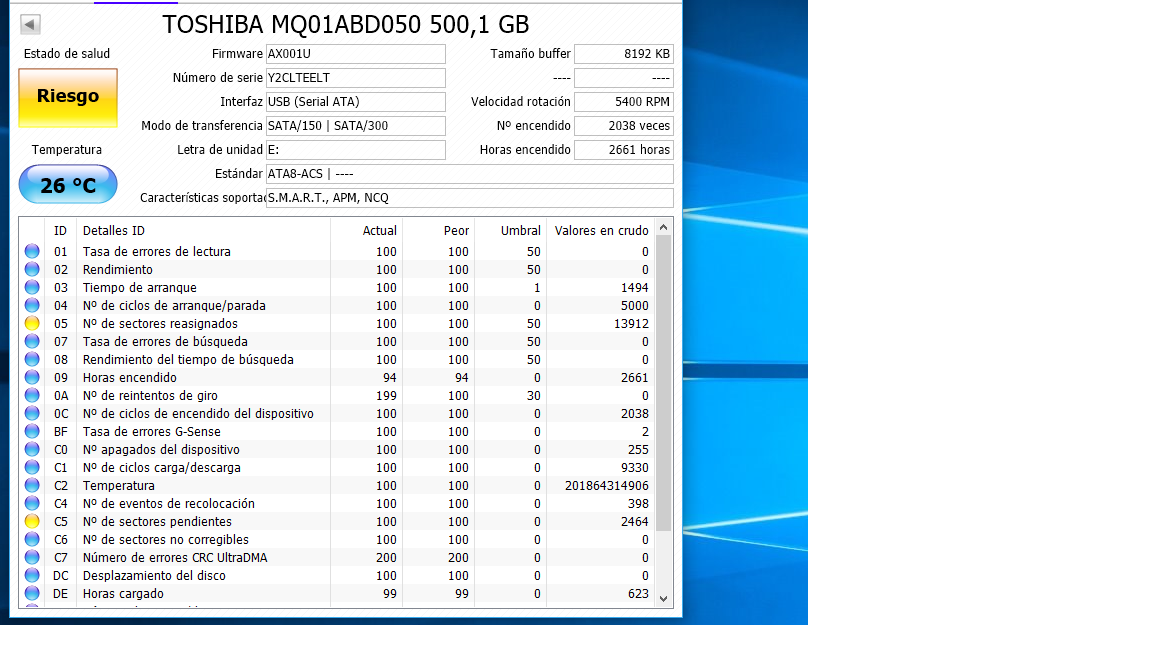This screenshot has width=1152, height=648.
Task: Select the Rendimiento del tiempo de búsqueda row
Action: click(x=337, y=359)
